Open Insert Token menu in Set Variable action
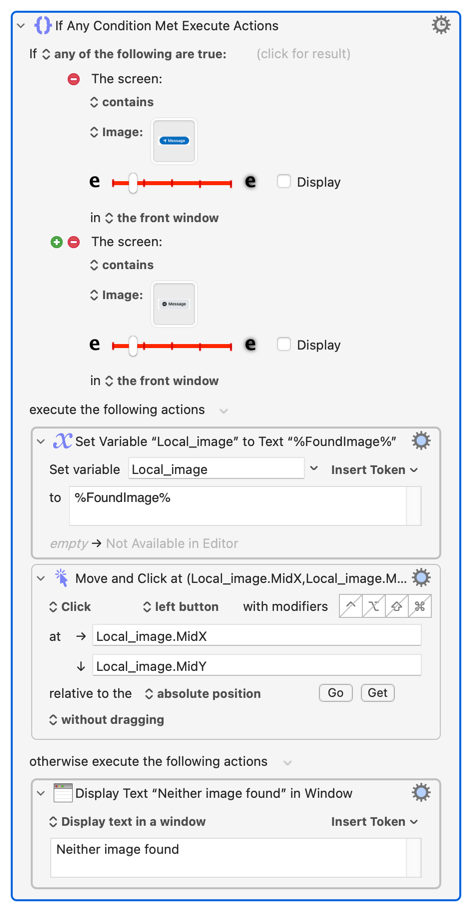472x915 pixels. [375, 470]
